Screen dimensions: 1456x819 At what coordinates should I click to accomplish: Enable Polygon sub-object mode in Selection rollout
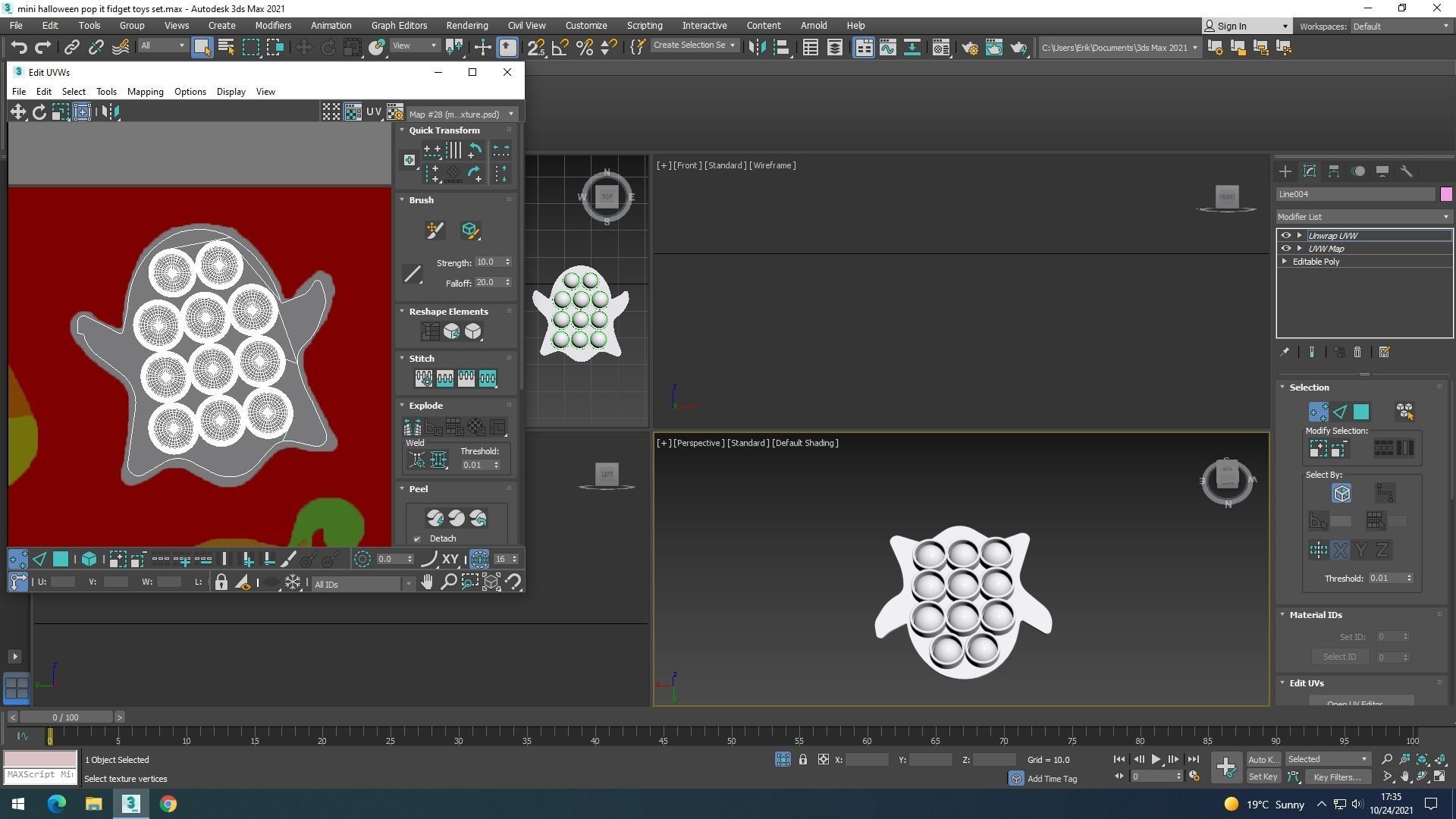1361,412
